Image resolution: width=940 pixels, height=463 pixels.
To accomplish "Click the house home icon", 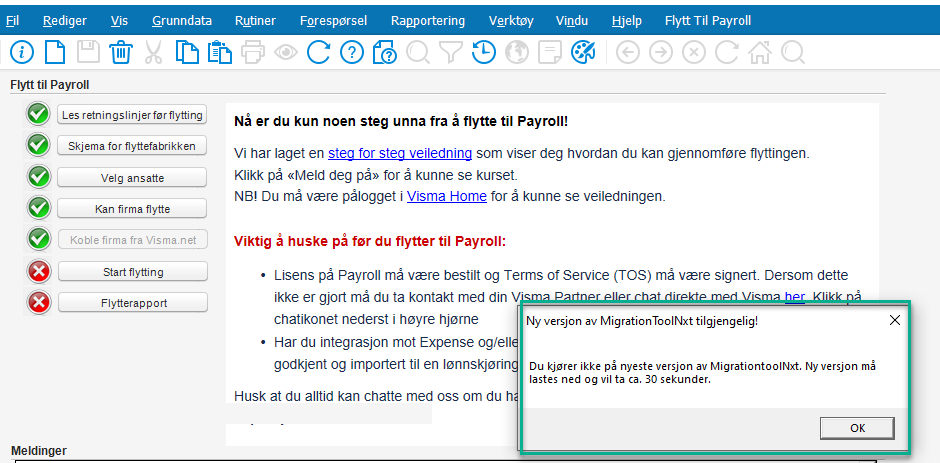I will (760, 53).
